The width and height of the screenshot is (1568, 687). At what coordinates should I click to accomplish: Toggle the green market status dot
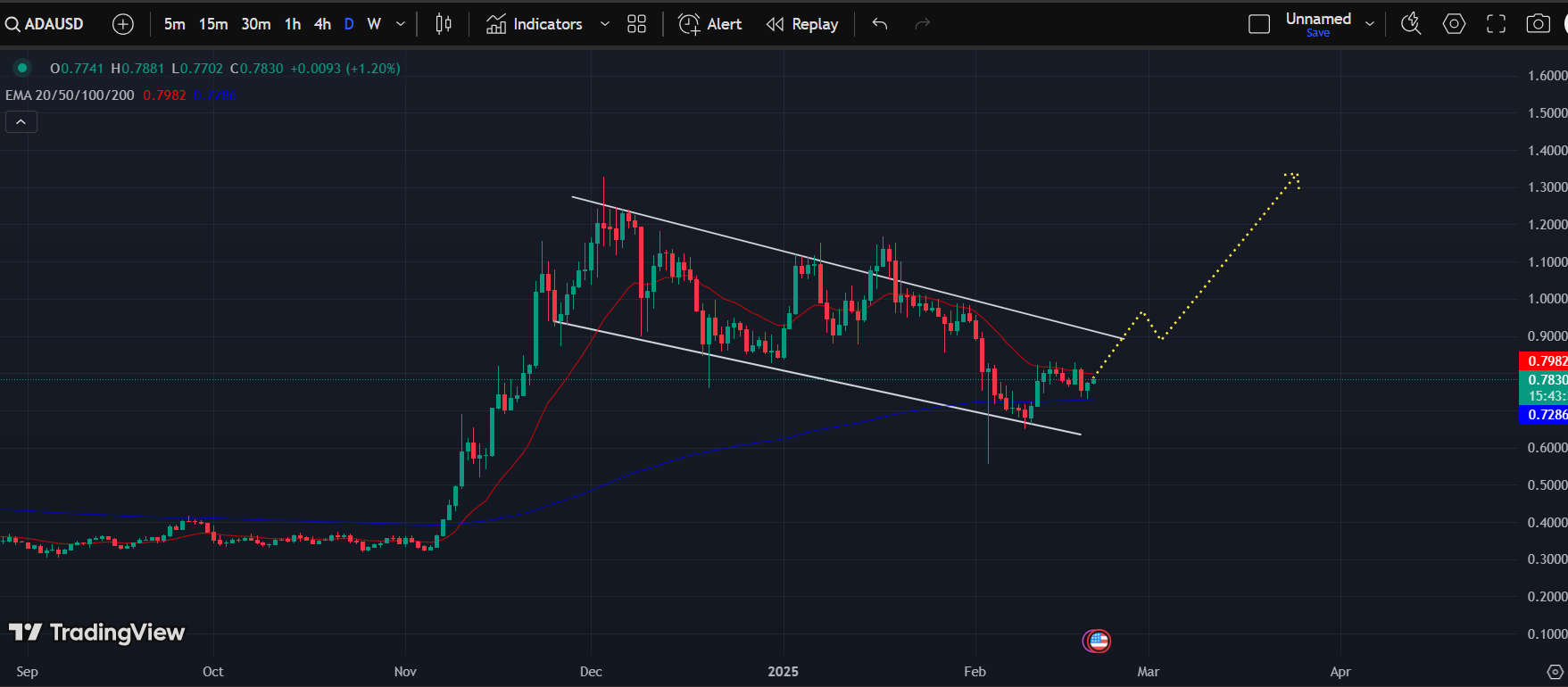coord(22,68)
